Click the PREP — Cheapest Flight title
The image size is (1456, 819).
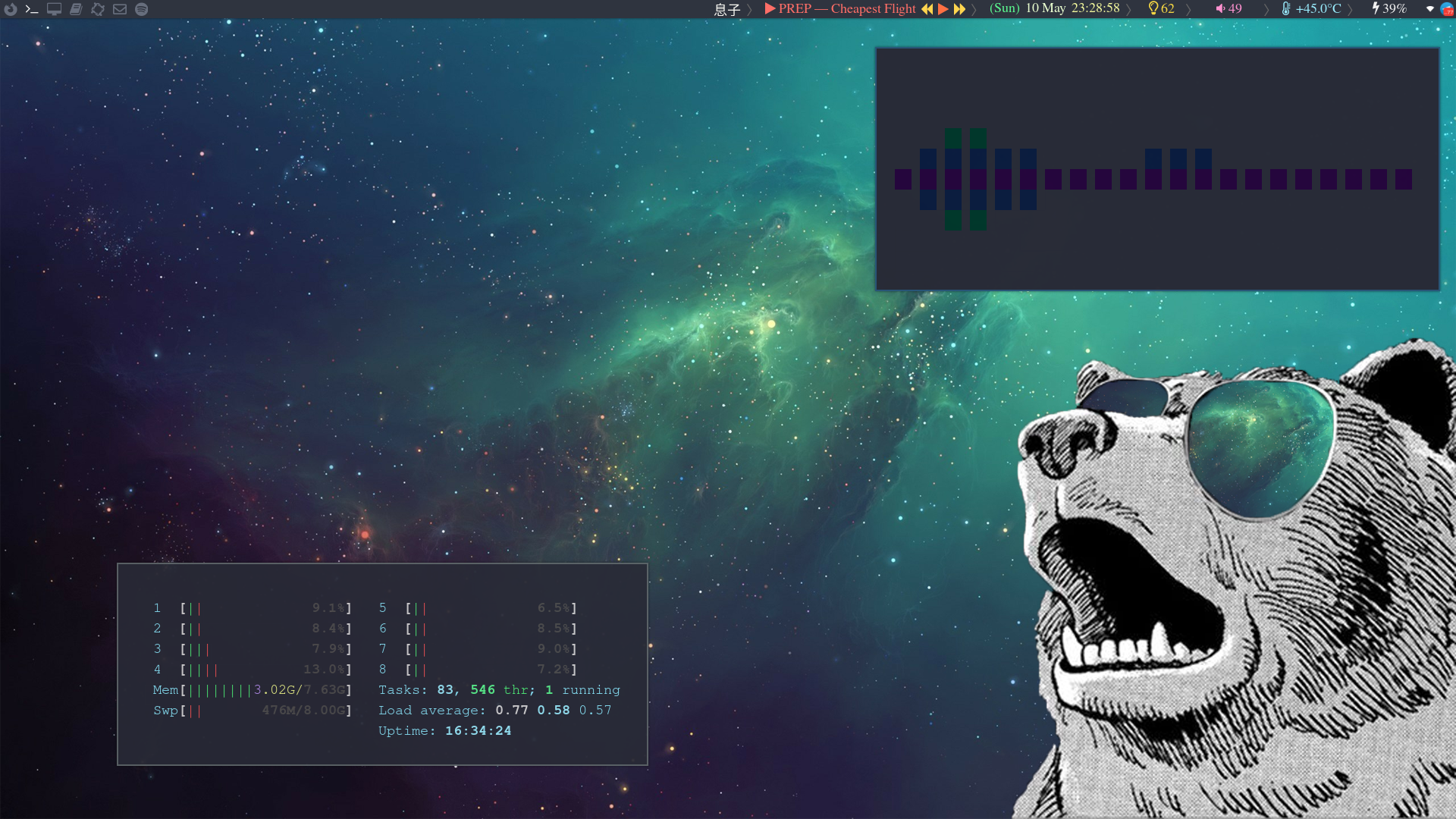tap(846, 9)
